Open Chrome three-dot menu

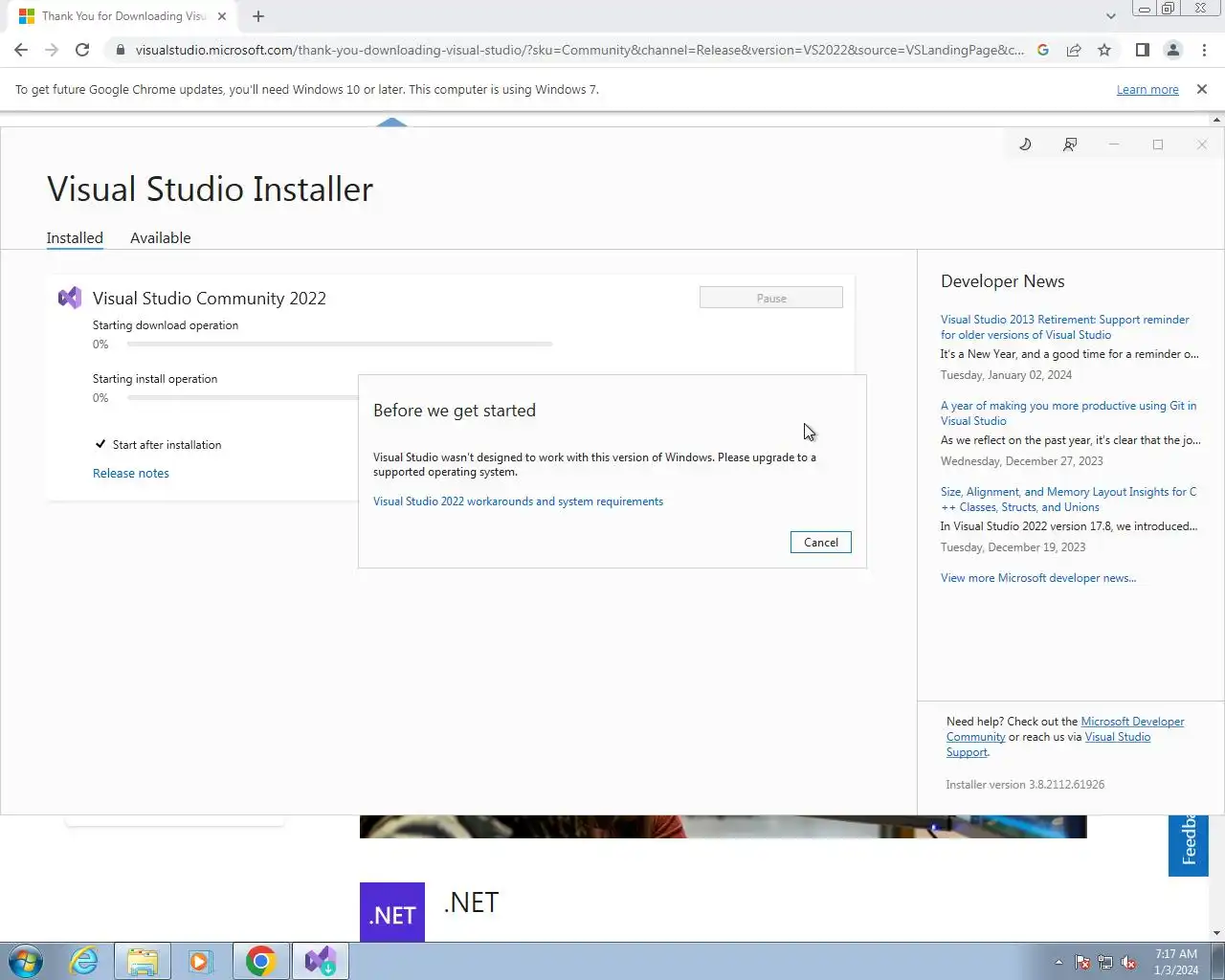[1204, 50]
